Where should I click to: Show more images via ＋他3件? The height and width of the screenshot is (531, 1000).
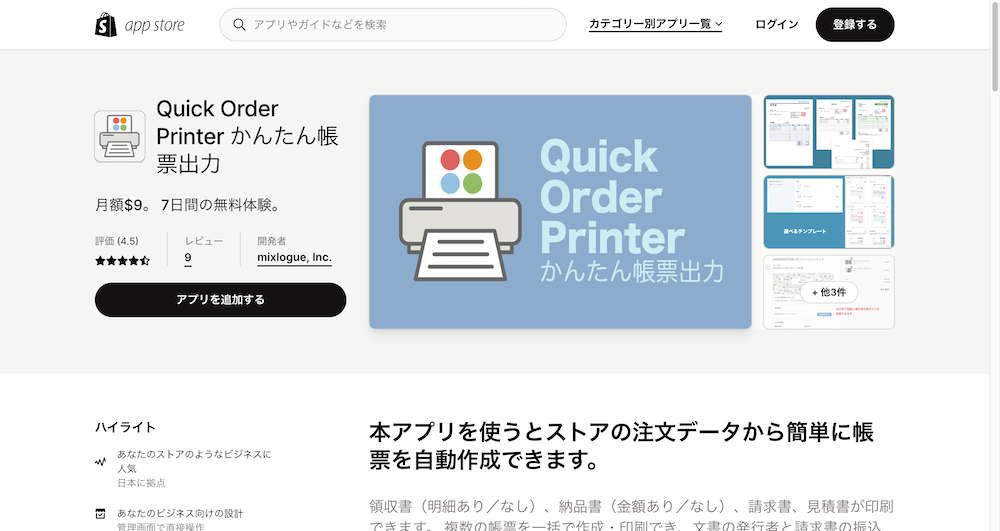[x=828, y=292]
